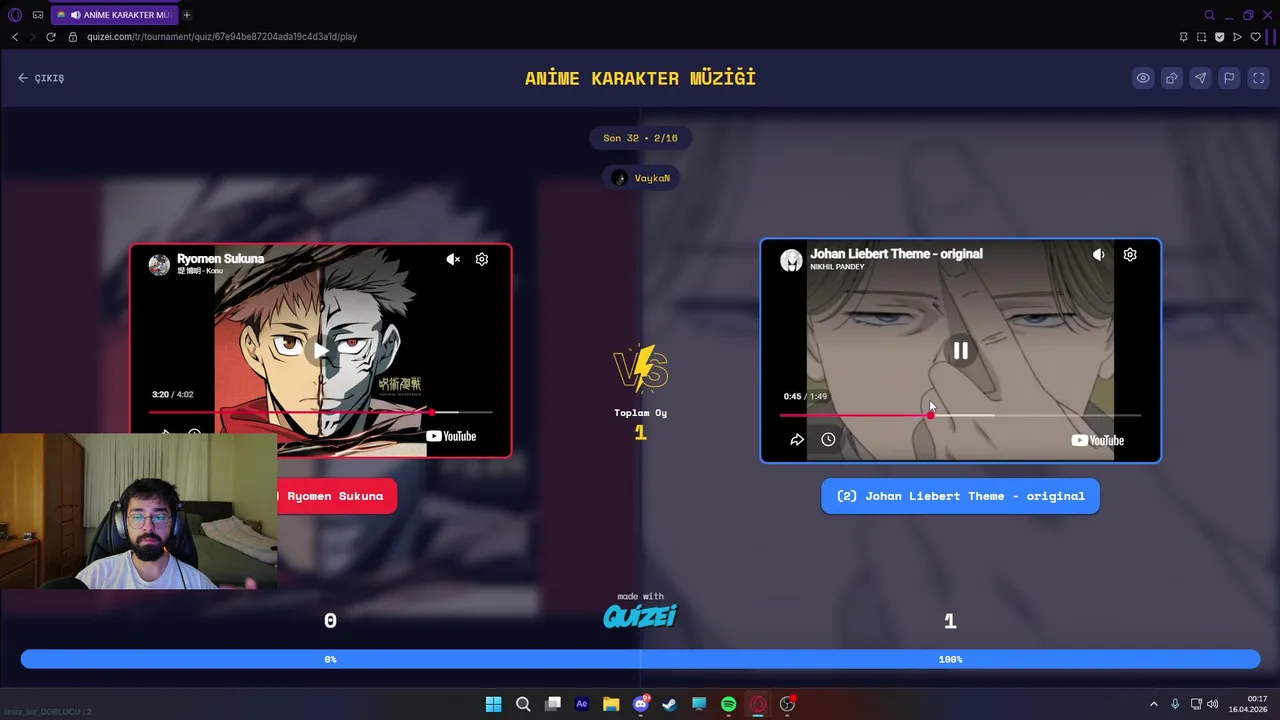Toggle the ad blocker shield icon
The width and height of the screenshot is (1280, 720).
pyautogui.click(x=1219, y=37)
